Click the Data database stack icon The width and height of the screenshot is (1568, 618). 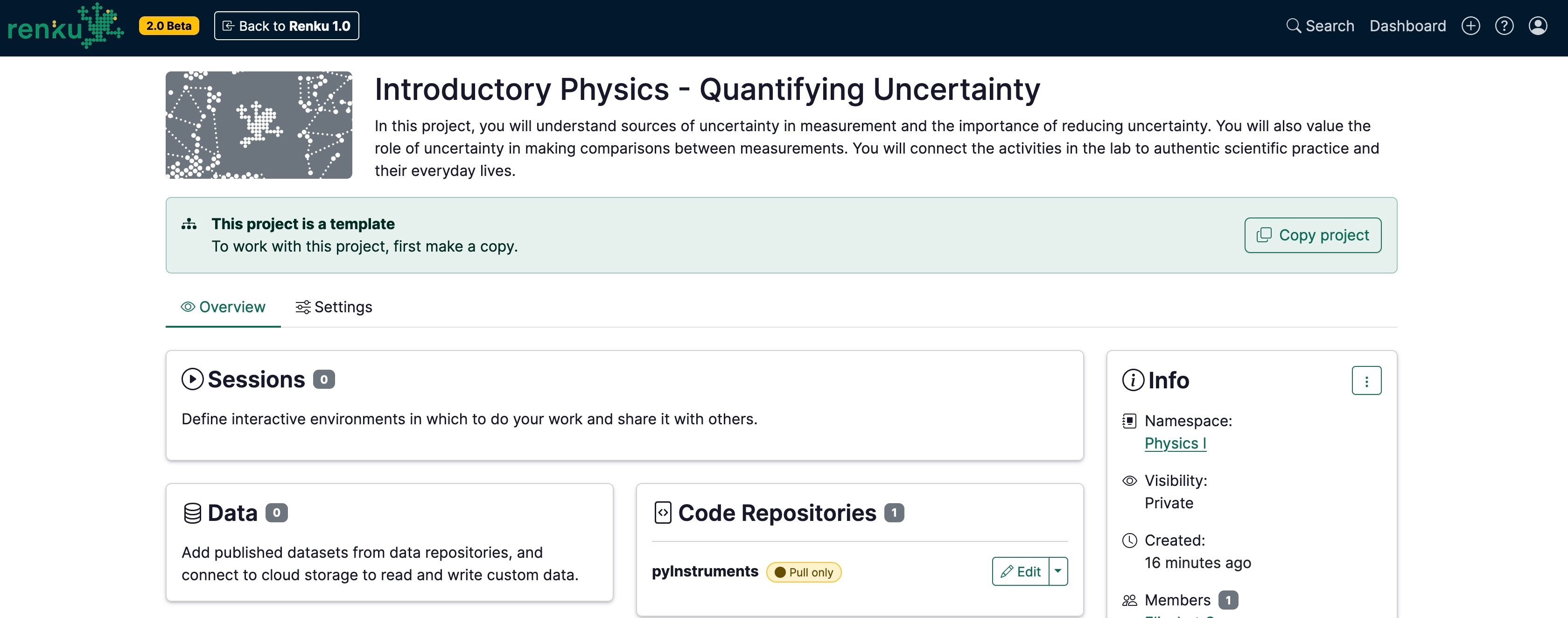pos(192,513)
